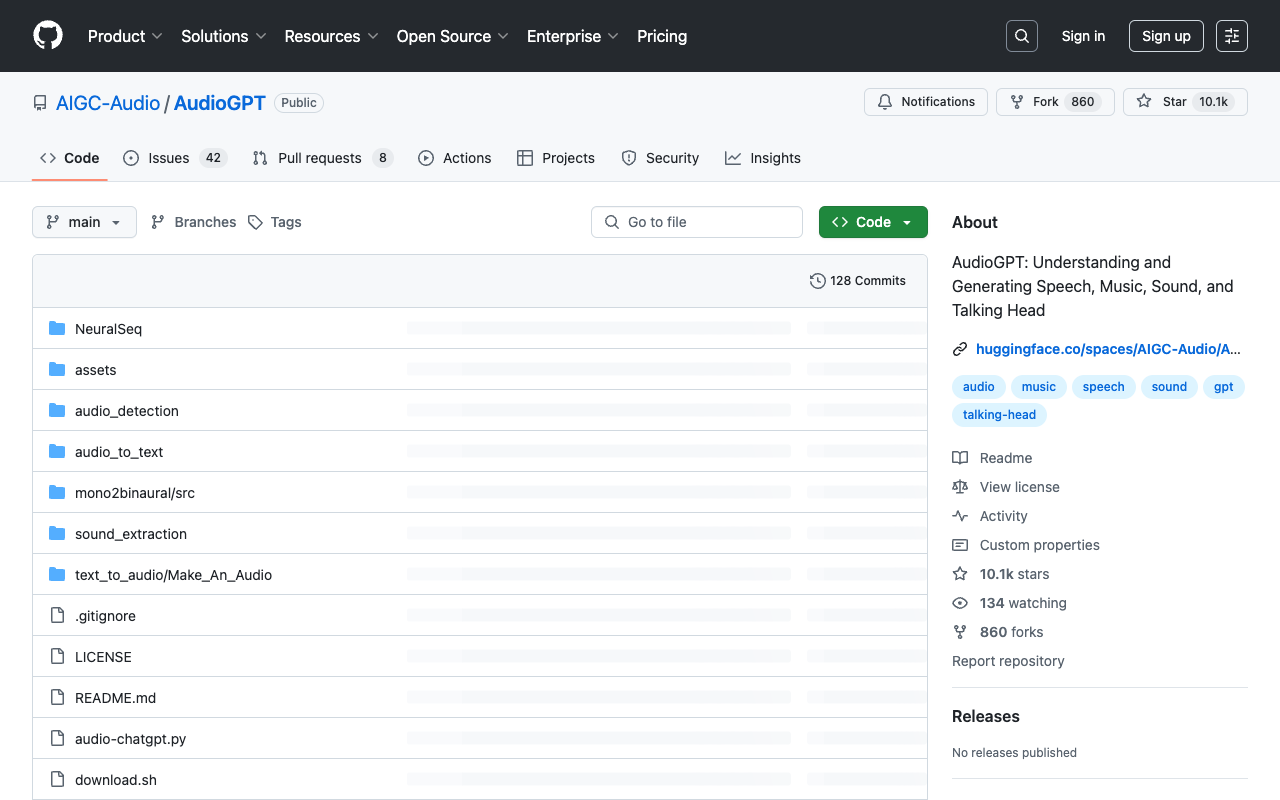1280x800 pixels.
Task: Select the speech topic tag
Action: [x=1104, y=387]
